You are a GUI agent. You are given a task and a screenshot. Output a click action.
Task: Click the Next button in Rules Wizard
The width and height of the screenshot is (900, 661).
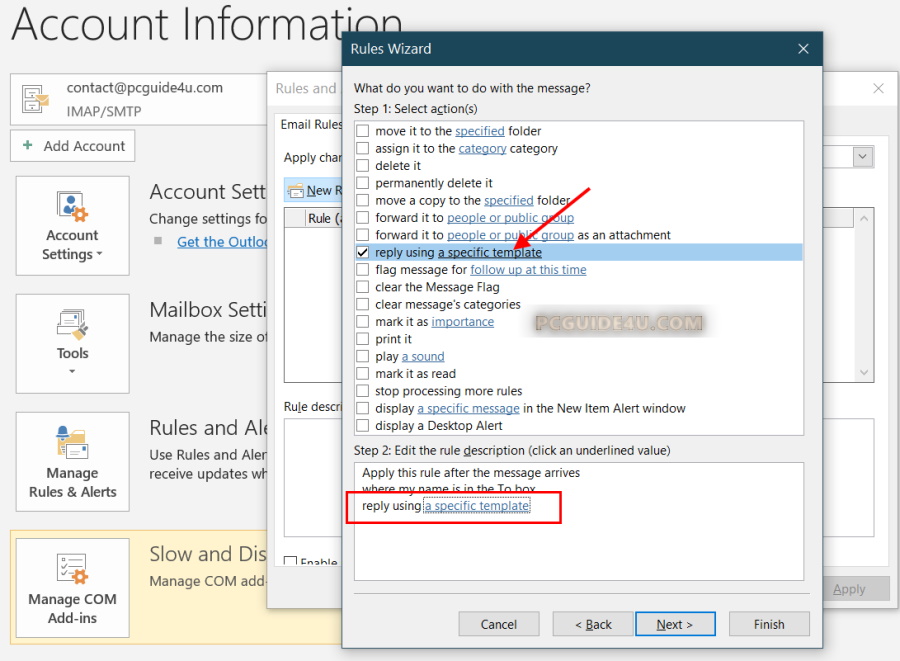(675, 624)
